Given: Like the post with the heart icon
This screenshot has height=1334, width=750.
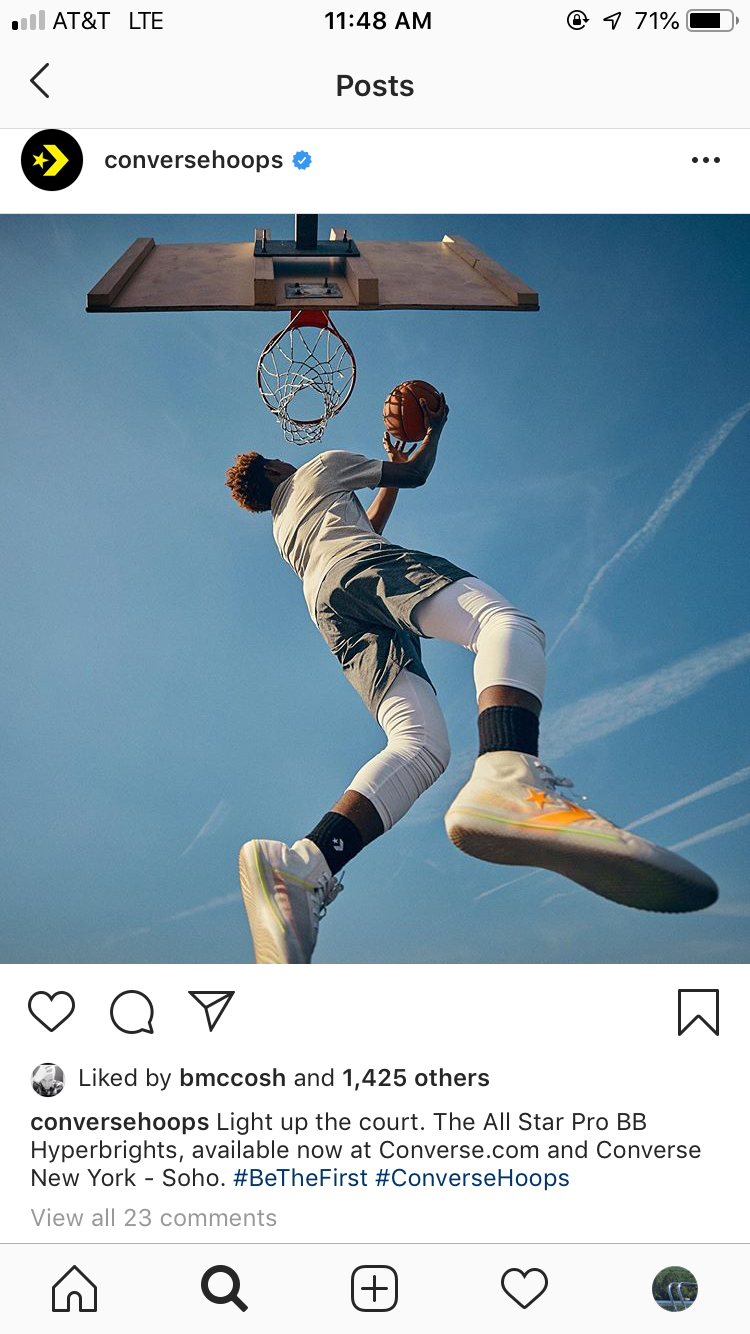Looking at the screenshot, I should click(x=51, y=1011).
